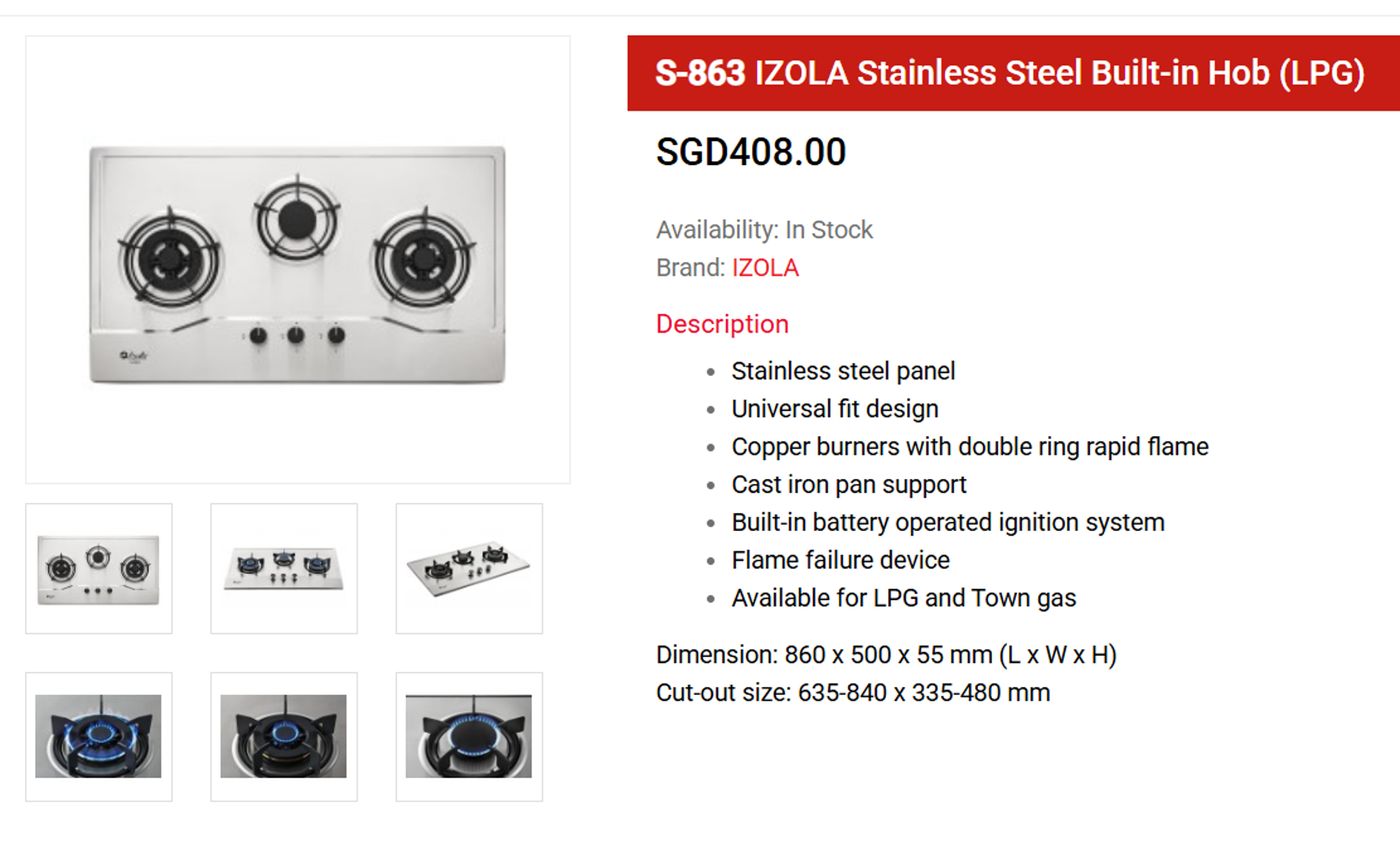1400x841 pixels.
Task: Show the angled perspective hob thumbnail
Action: (x=469, y=568)
